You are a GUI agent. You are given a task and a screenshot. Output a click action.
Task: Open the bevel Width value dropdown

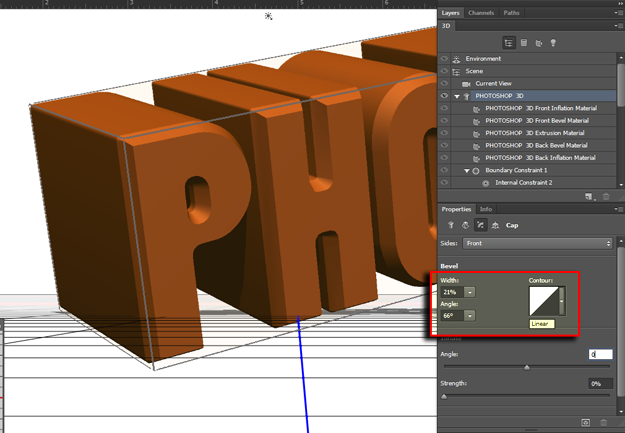[x=470, y=292]
